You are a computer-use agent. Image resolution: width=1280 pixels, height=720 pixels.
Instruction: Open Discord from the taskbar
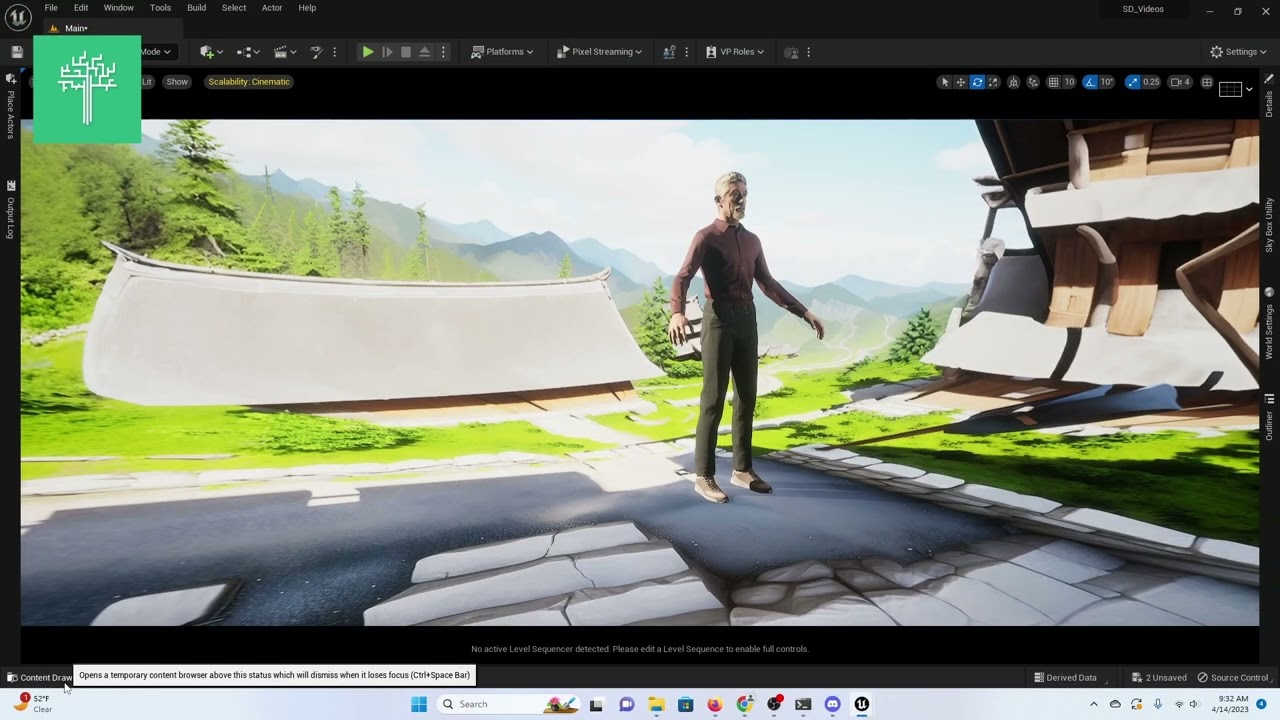(832, 704)
